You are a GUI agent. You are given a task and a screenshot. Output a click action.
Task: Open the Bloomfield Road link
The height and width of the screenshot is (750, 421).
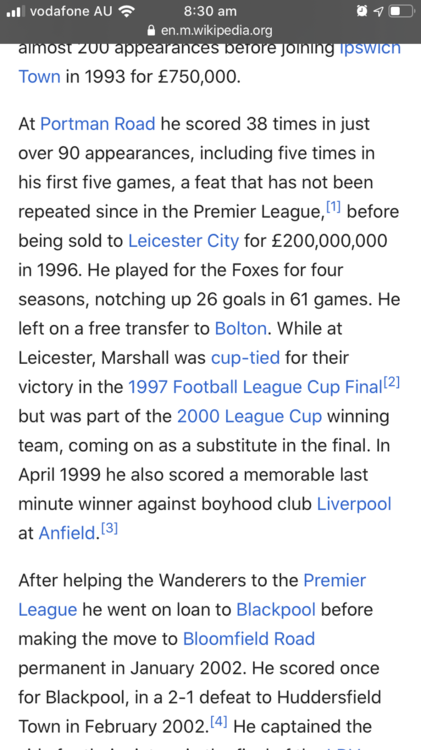(x=249, y=639)
